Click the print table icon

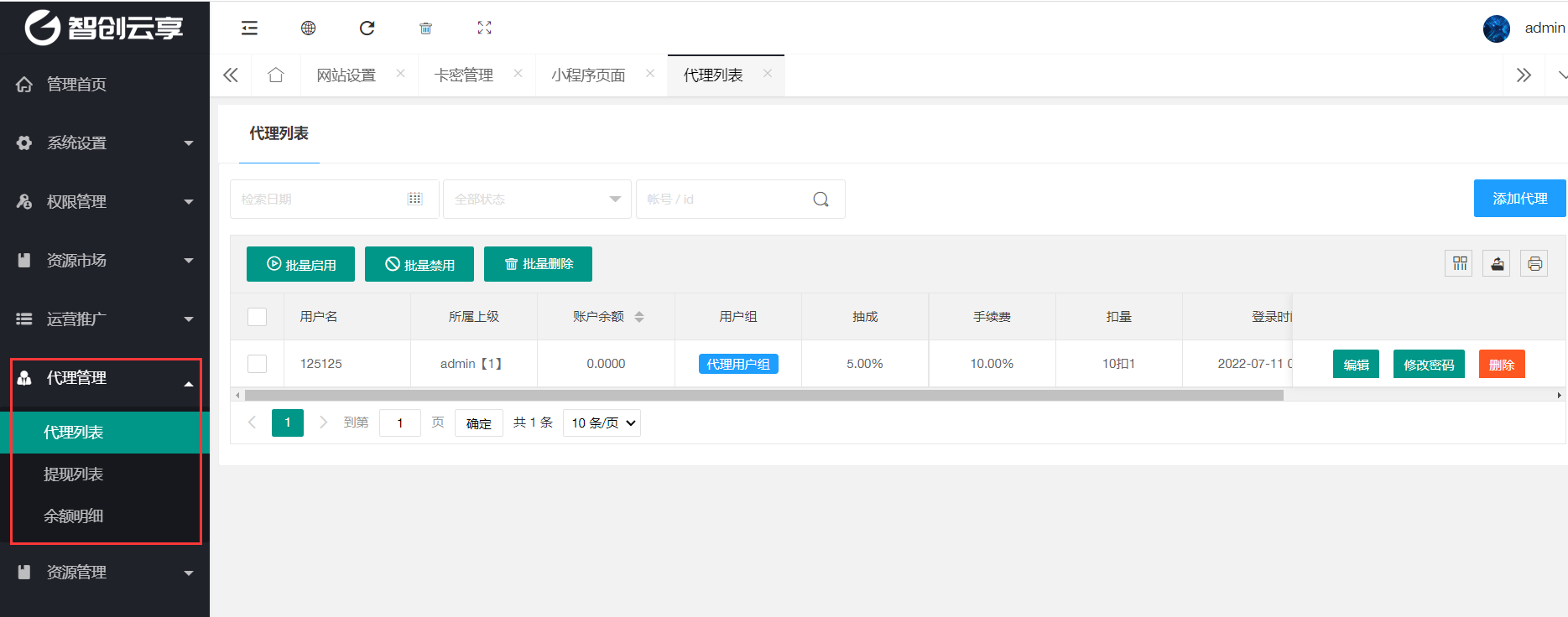pyautogui.click(x=1534, y=263)
